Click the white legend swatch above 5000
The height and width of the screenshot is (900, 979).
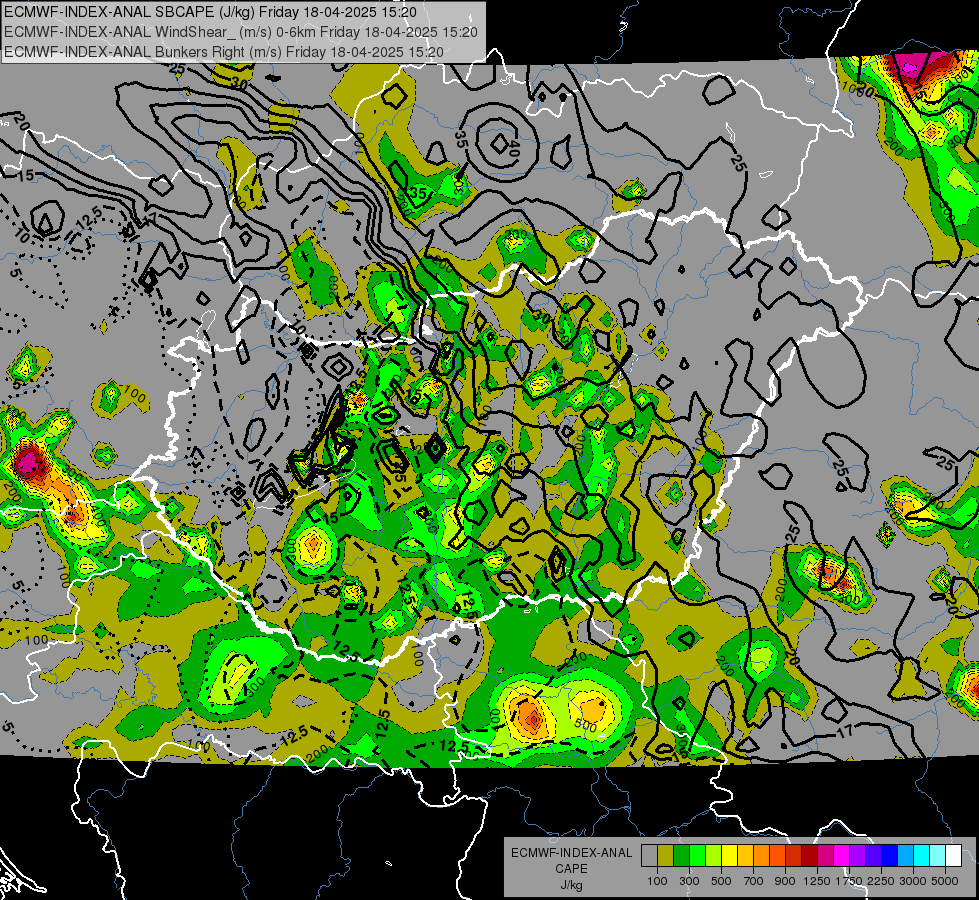click(953, 855)
